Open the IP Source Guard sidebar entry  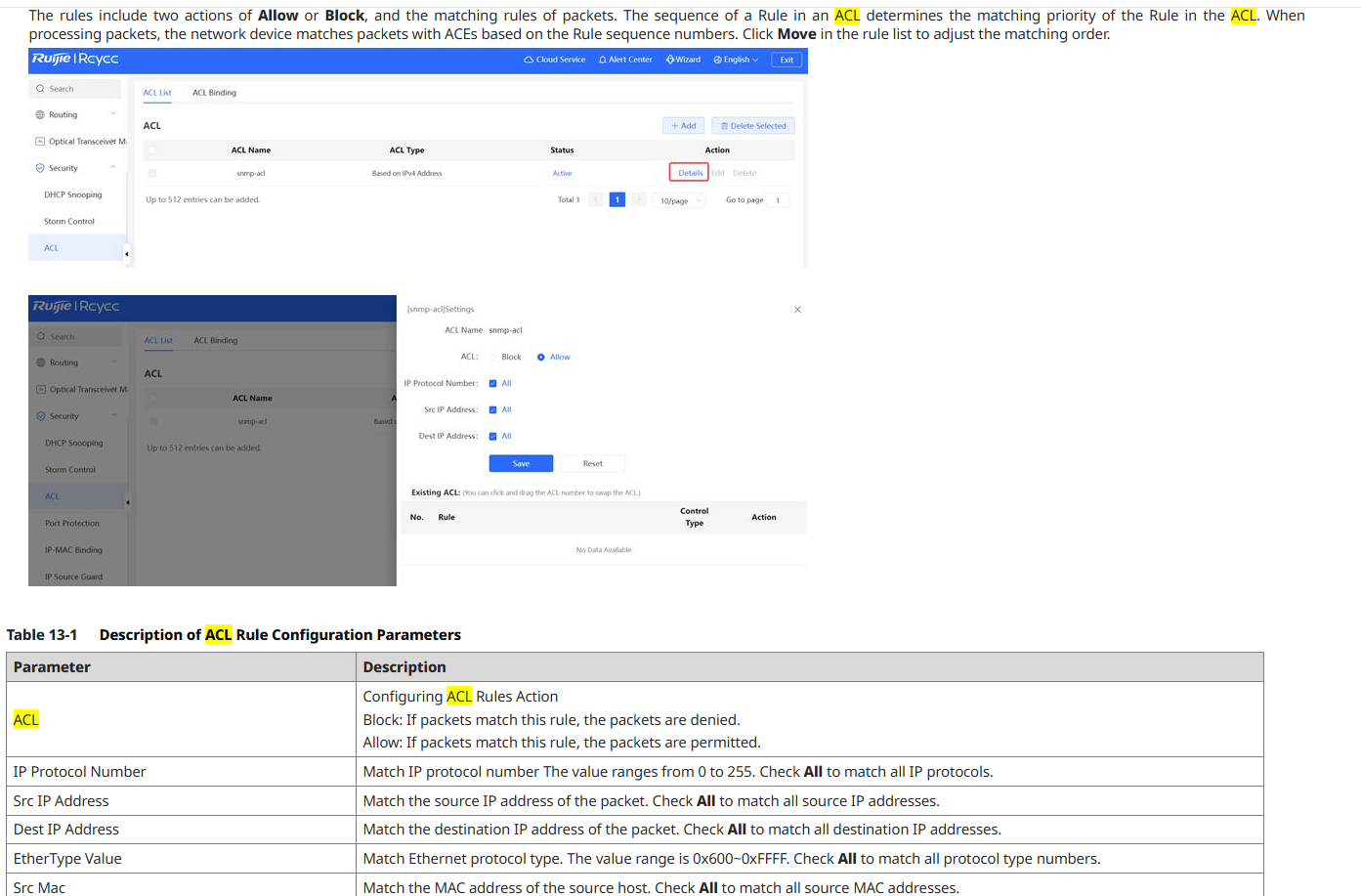(73, 576)
